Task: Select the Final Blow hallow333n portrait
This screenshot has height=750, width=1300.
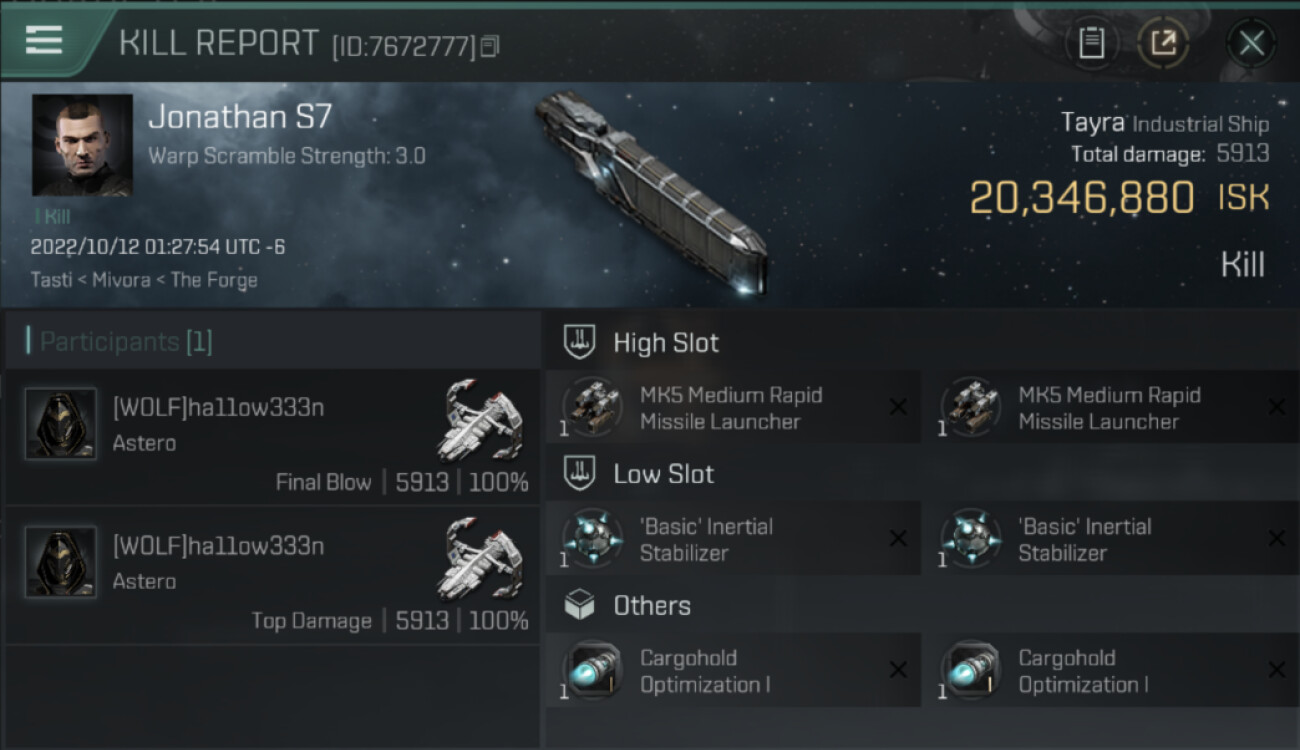Action: (x=61, y=424)
